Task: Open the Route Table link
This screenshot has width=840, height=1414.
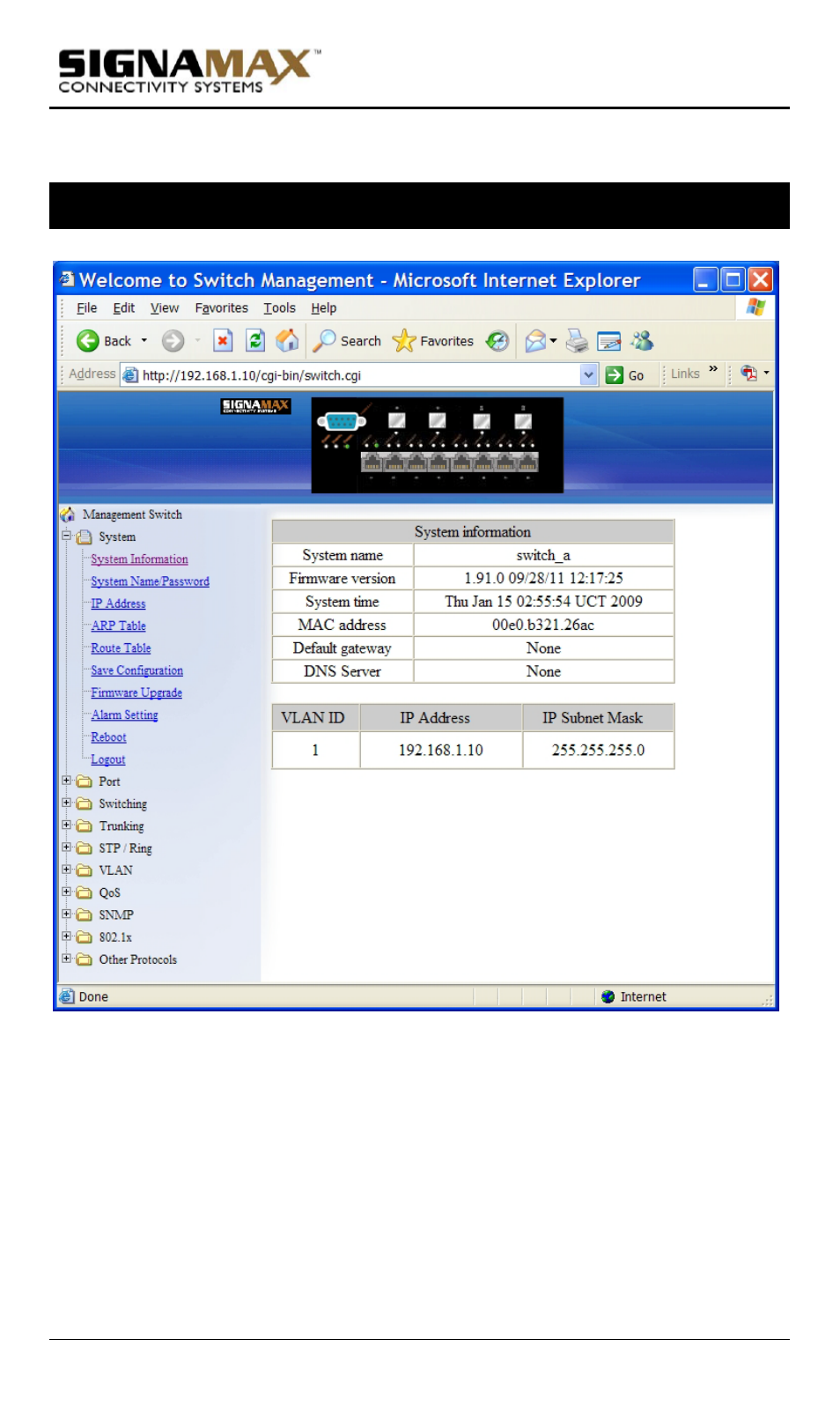Action: pyautogui.click(x=121, y=648)
